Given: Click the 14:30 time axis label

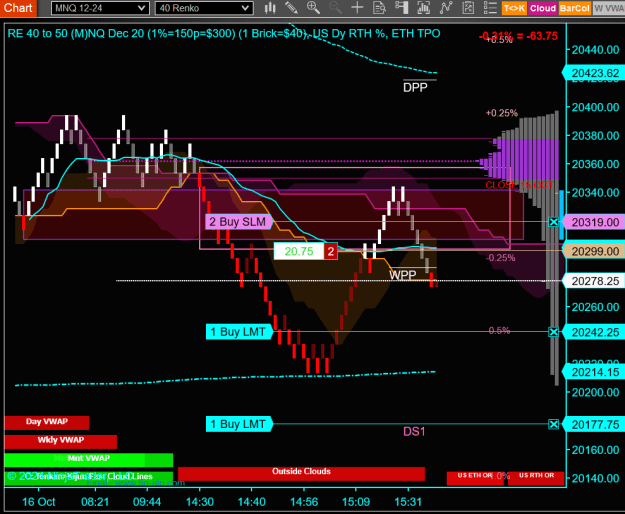Looking at the screenshot, I should tap(200, 502).
